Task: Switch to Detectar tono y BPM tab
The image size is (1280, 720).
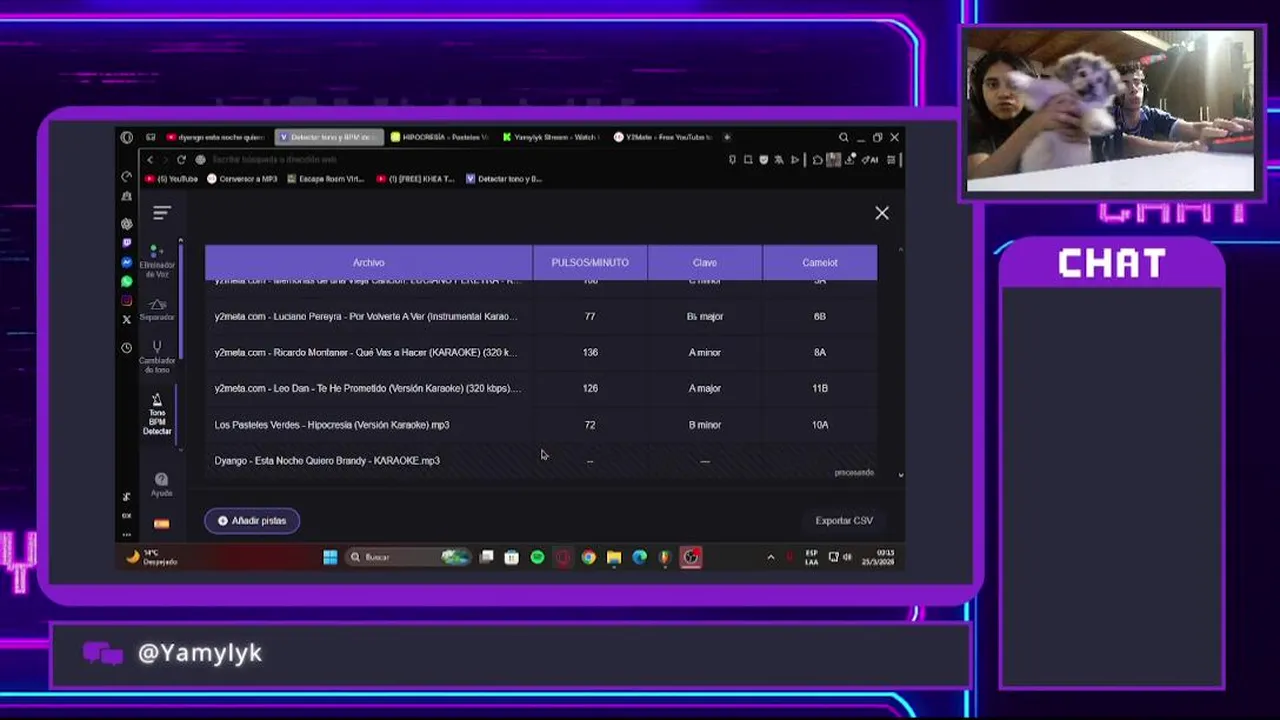Action: [x=329, y=137]
